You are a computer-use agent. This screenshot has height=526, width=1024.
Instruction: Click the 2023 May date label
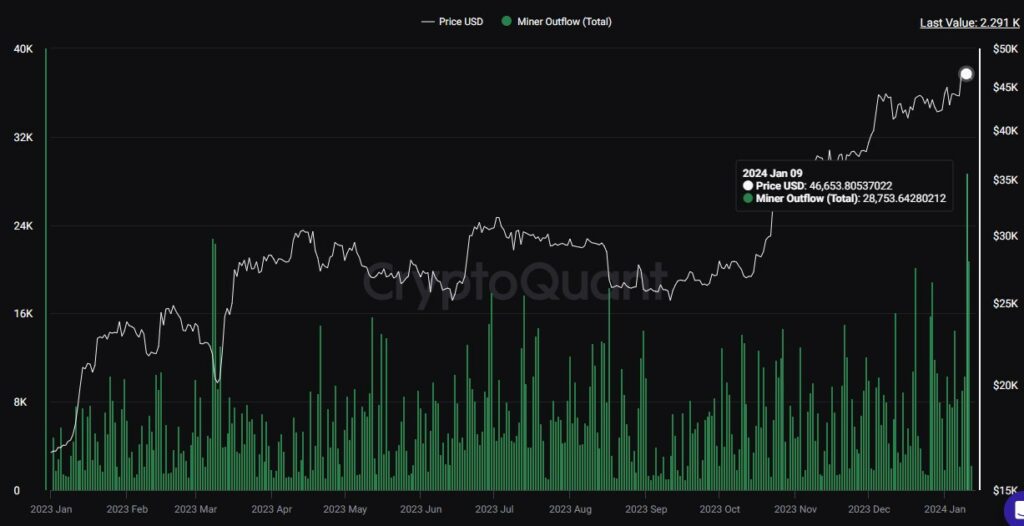pos(345,509)
